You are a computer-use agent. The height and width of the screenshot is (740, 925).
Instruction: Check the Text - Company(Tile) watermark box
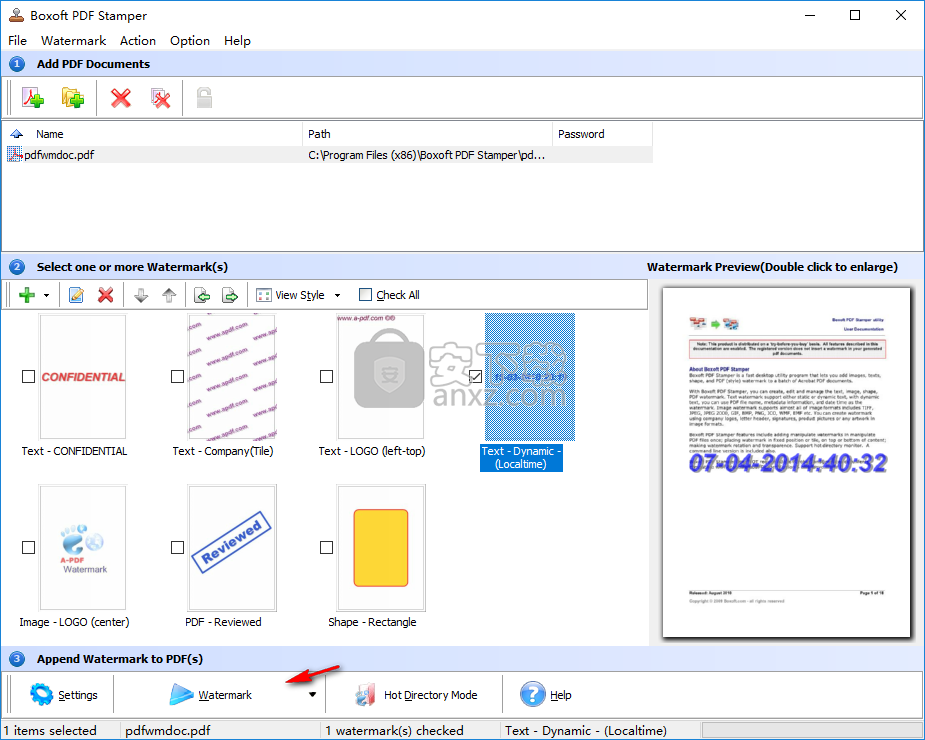click(x=178, y=376)
